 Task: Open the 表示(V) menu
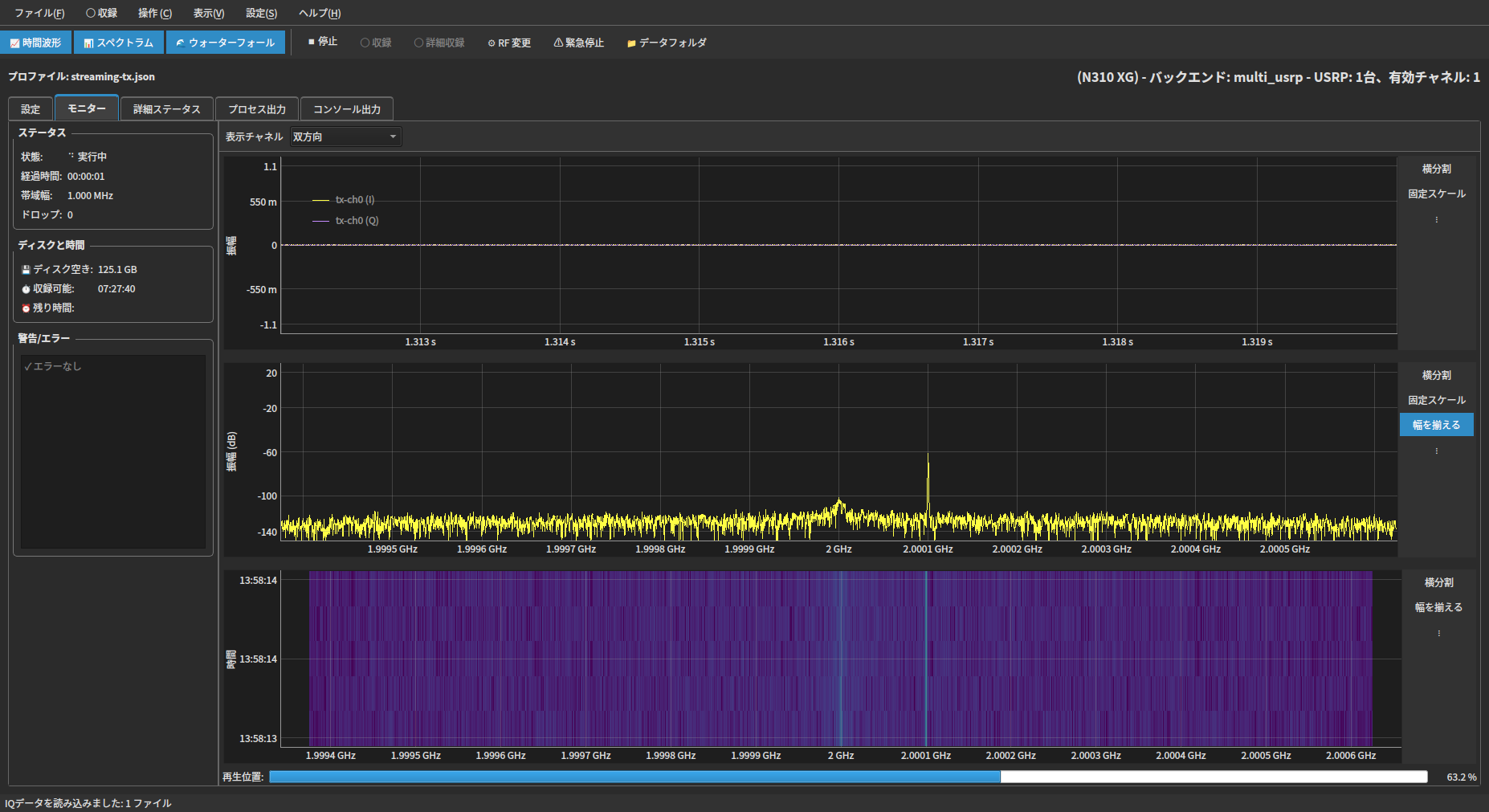[x=209, y=13]
